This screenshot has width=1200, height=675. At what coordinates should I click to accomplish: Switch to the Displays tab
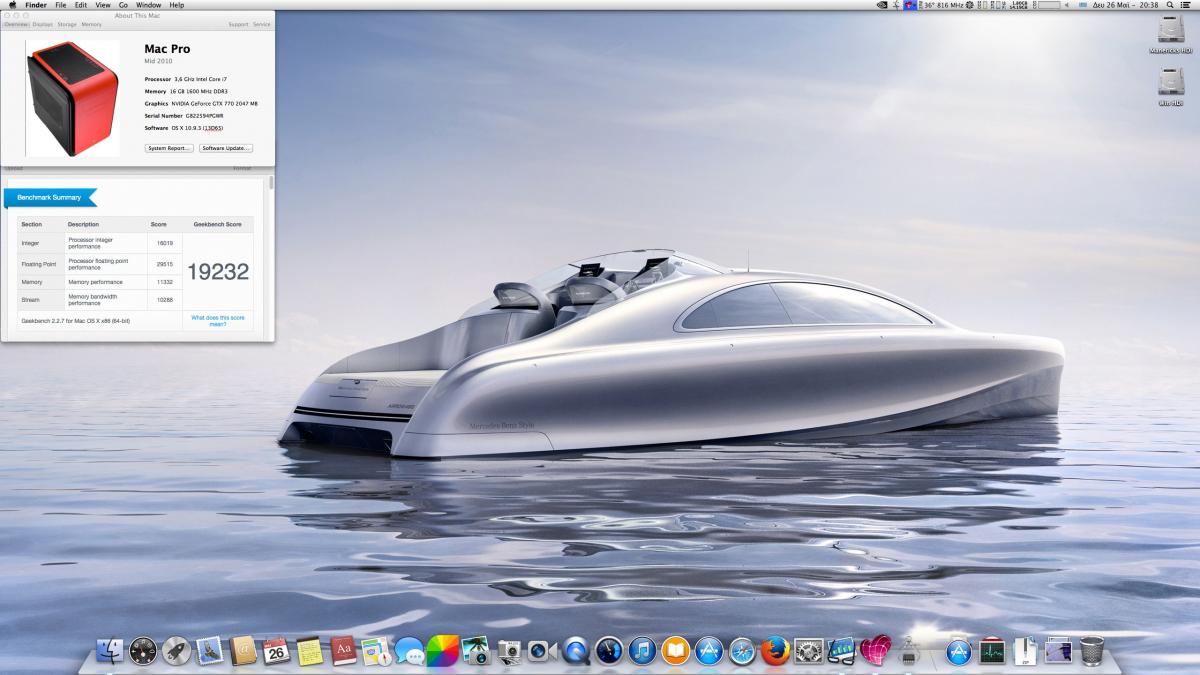[x=42, y=24]
